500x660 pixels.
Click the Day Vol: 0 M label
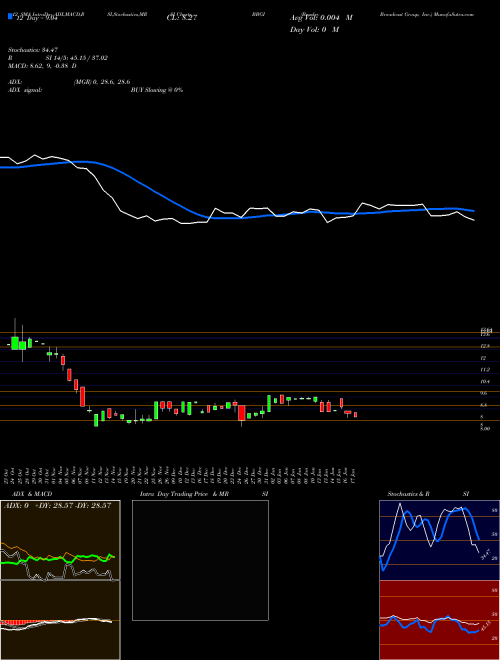click(314, 30)
